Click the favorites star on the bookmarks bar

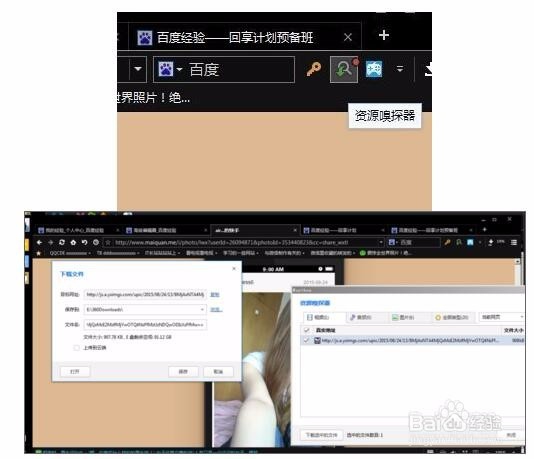tap(38, 253)
